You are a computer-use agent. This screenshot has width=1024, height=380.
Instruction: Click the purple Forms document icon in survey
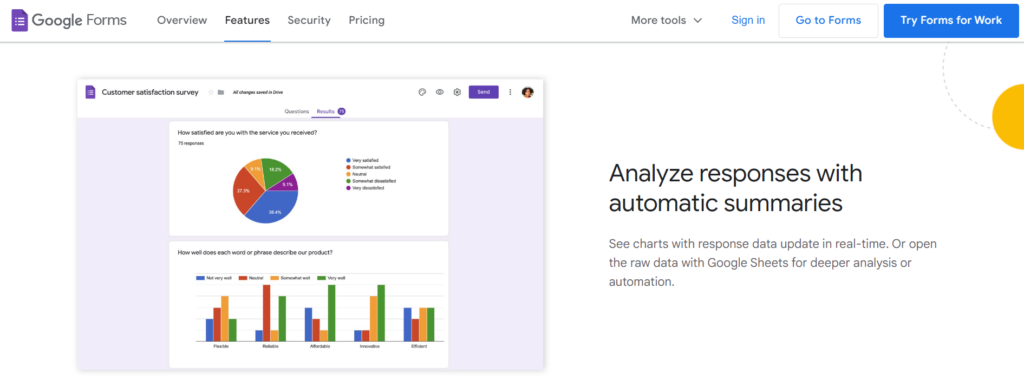click(90, 92)
